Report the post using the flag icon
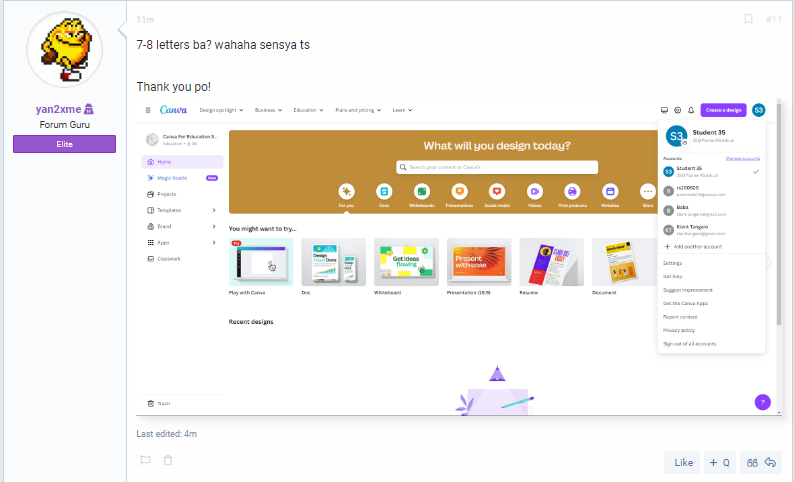Viewport: 794px width, 482px height. (145, 460)
